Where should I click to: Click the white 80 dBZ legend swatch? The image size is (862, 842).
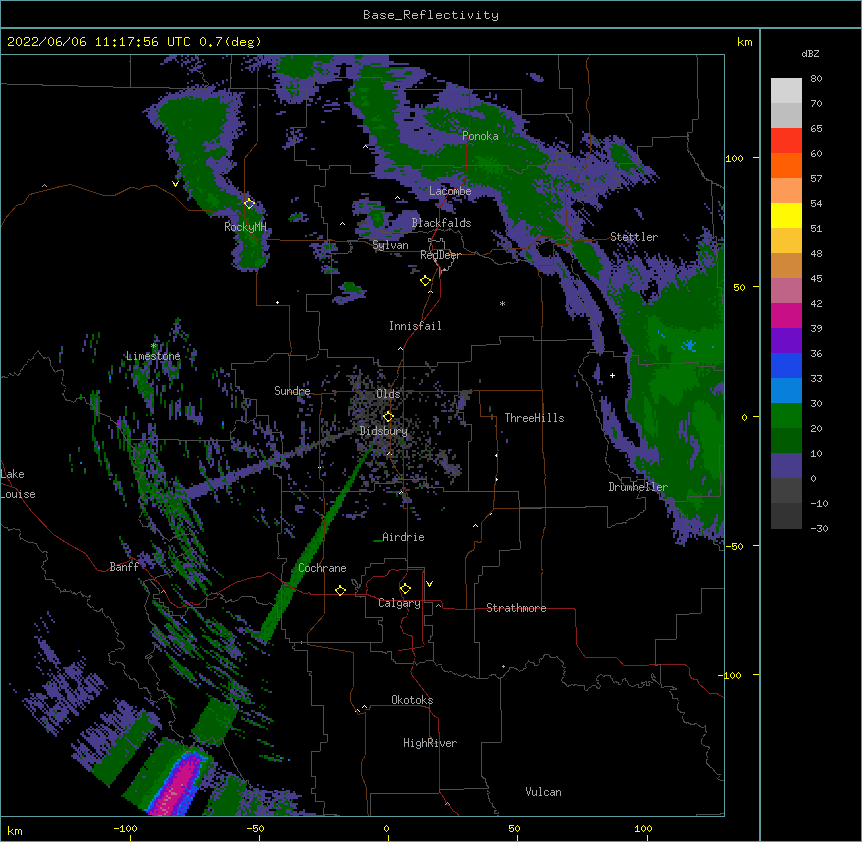coord(786,90)
